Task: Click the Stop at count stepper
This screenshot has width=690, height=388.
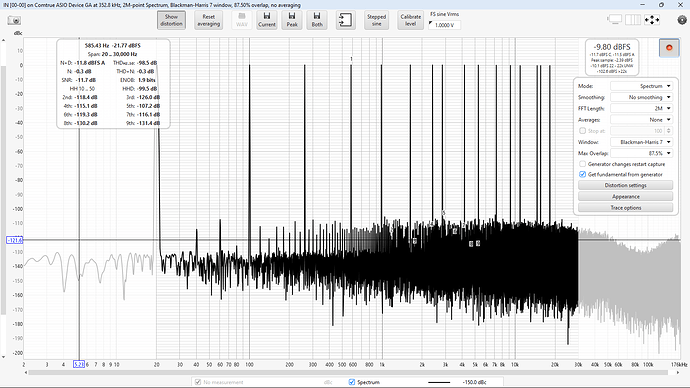Action: tap(669, 131)
